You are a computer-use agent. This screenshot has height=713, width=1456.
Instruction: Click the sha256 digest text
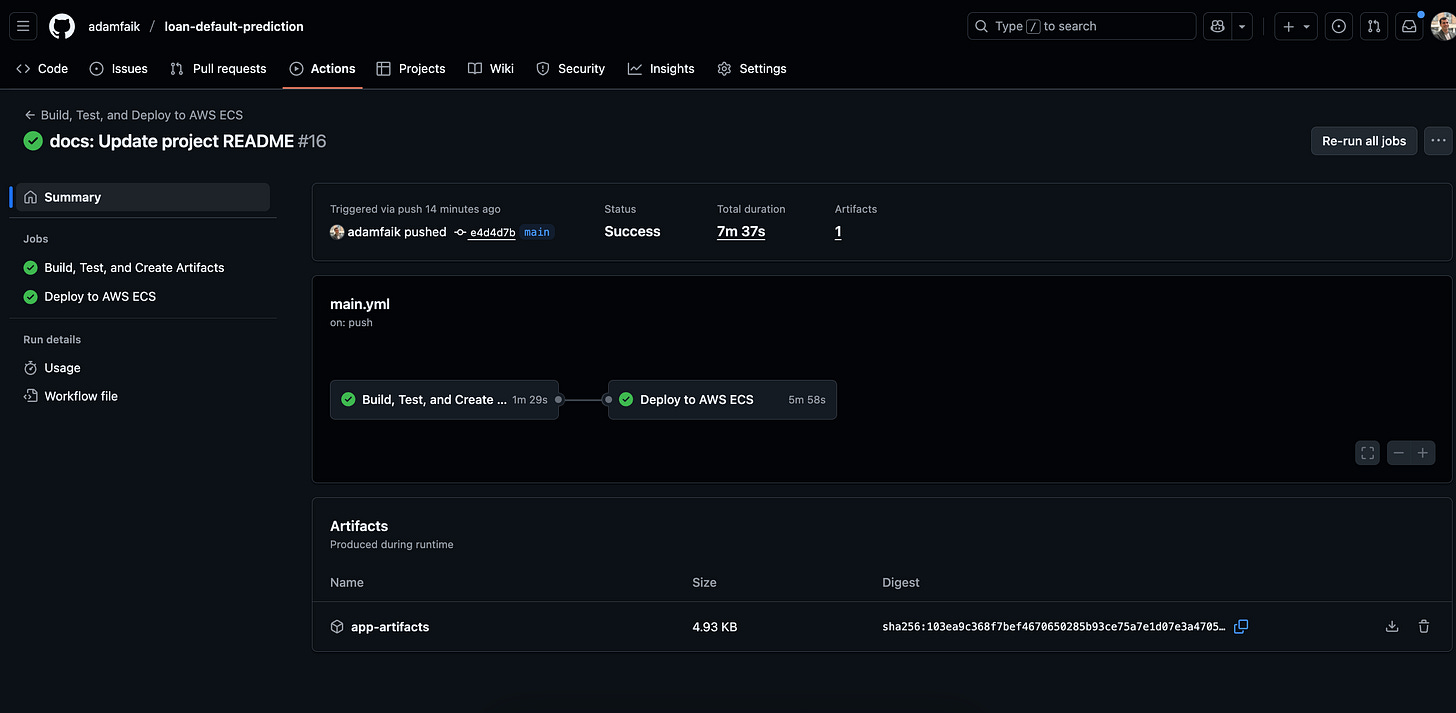[1054, 627]
